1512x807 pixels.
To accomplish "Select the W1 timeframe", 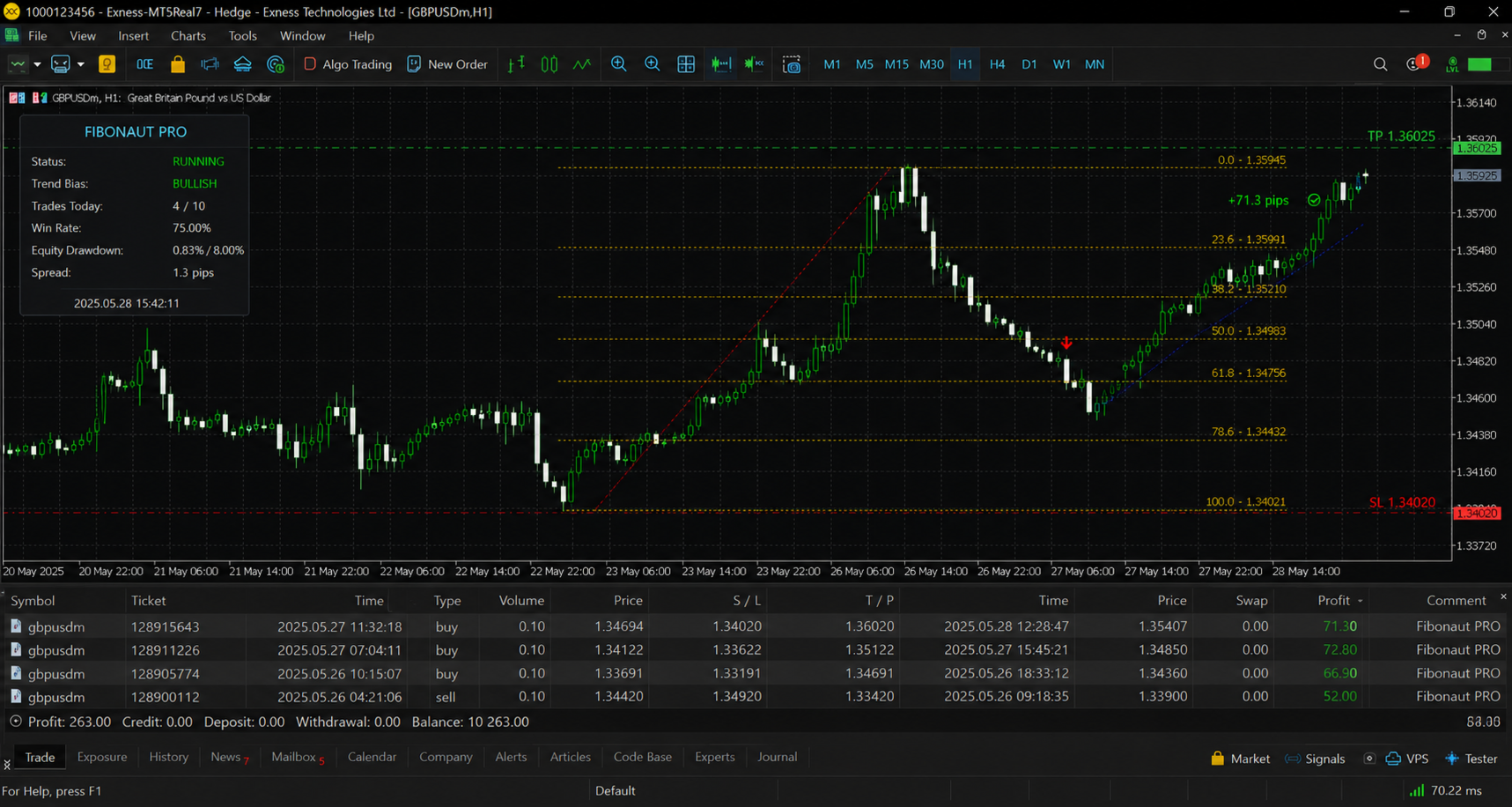I will tap(1062, 64).
